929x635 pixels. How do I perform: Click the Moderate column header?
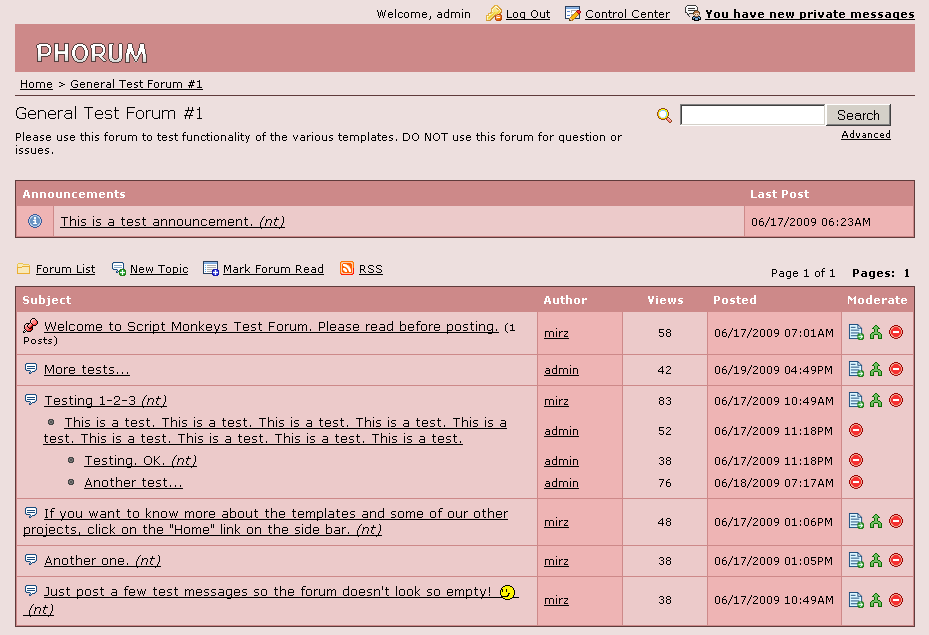point(877,300)
